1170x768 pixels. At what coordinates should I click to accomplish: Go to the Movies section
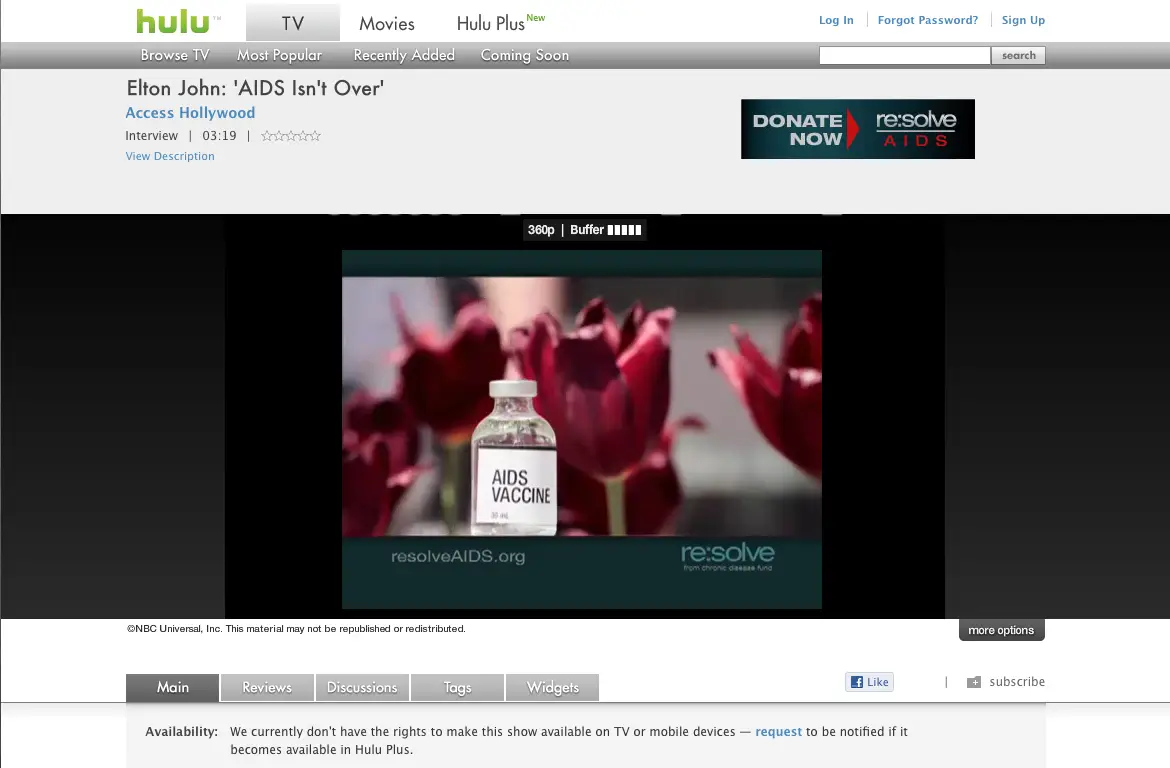[387, 23]
